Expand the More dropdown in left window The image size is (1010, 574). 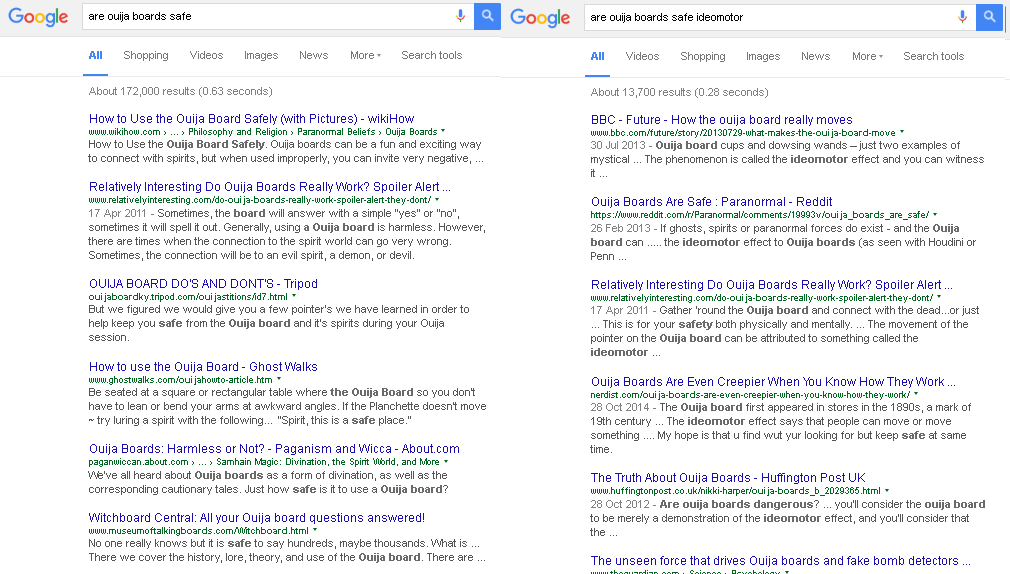click(365, 55)
